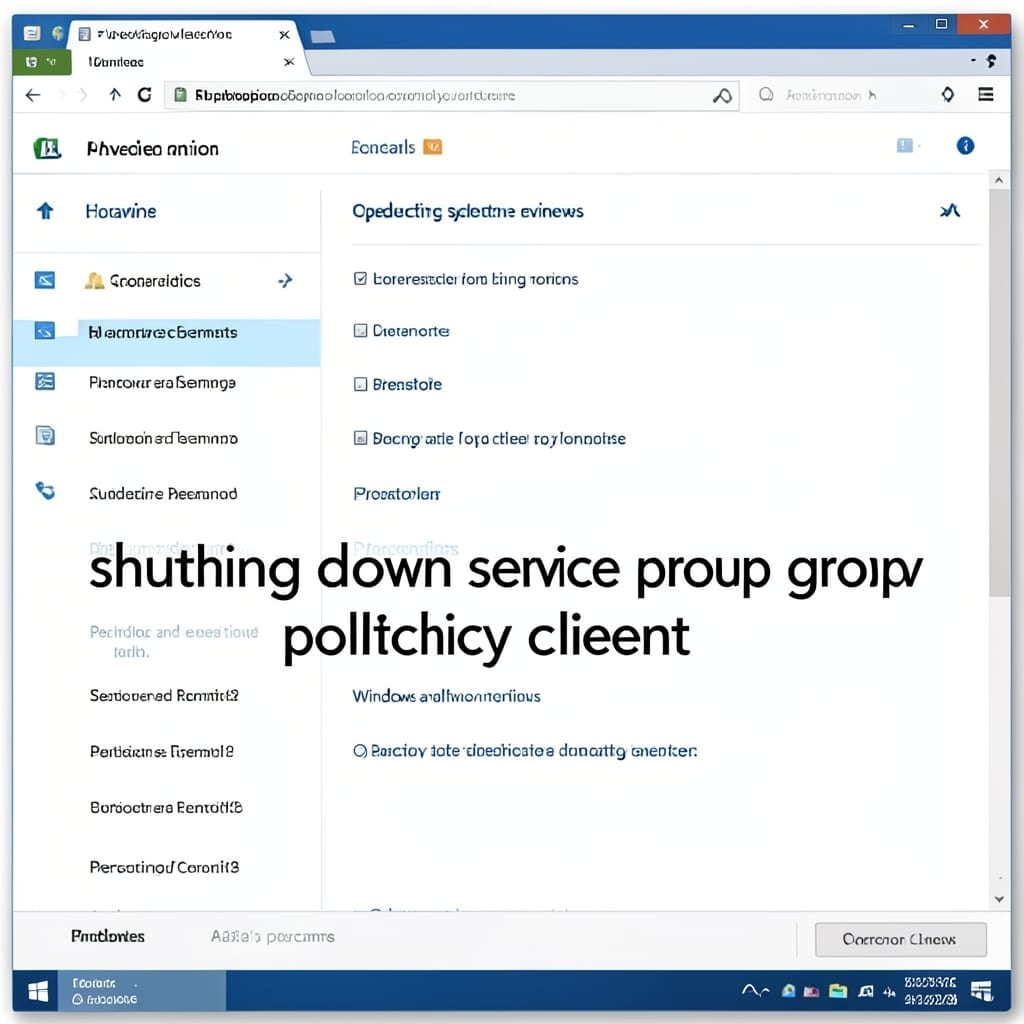This screenshot has width=1024, height=1024.
Task: Click the Oorronor Clnews button
Action: pos(901,939)
